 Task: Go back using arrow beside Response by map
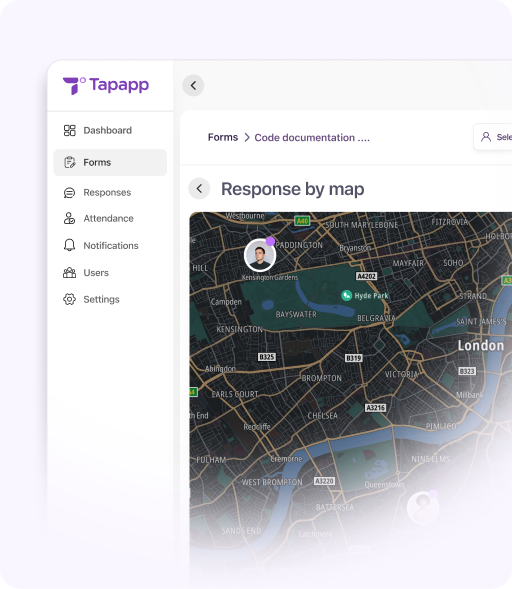199,189
